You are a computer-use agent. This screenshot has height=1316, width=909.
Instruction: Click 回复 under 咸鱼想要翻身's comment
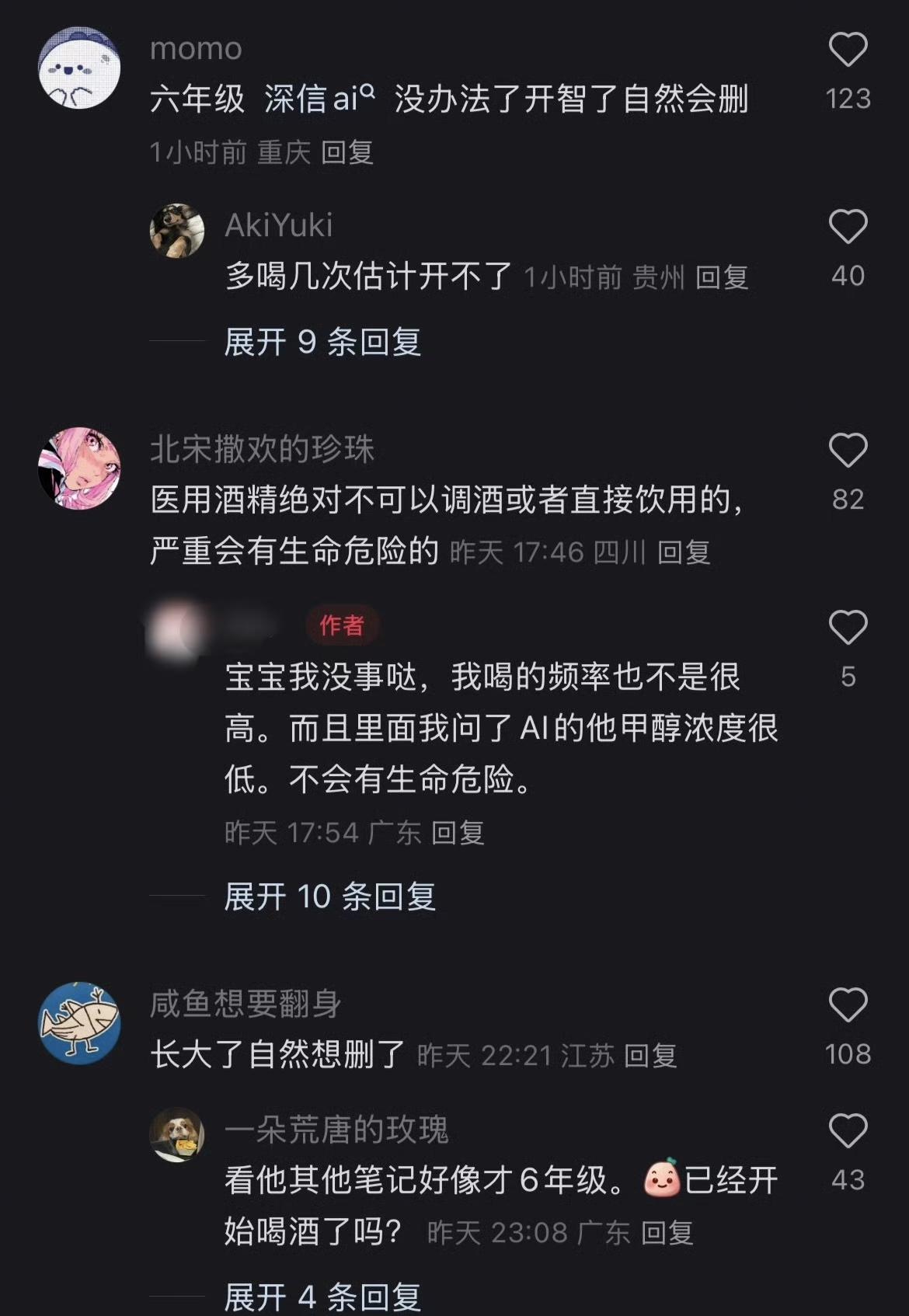tap(651, 1056)
